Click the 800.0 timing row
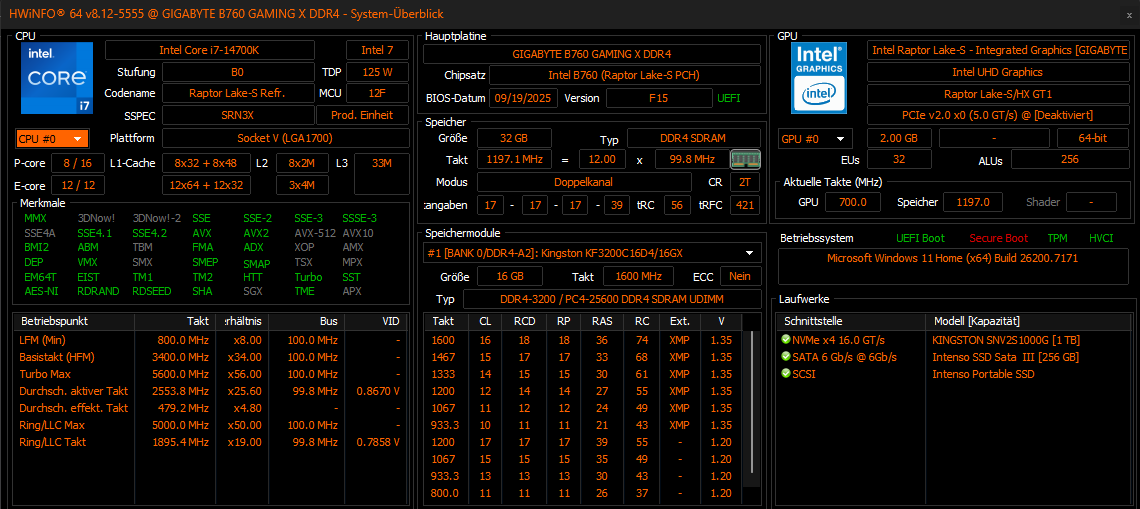 584,493
